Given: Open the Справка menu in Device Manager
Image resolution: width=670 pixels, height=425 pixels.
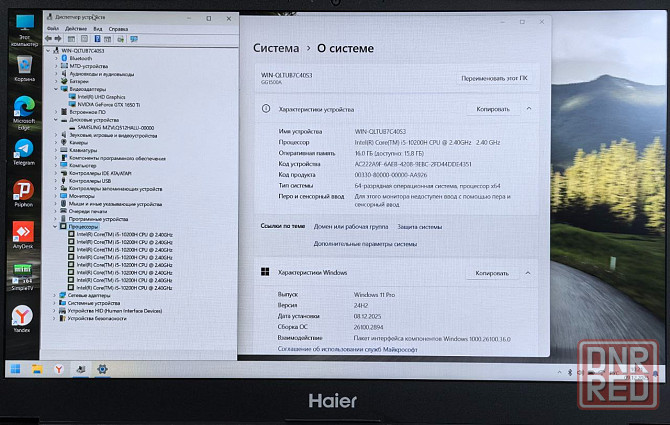Looking at the screenshot, I should (x=118, y=29).
